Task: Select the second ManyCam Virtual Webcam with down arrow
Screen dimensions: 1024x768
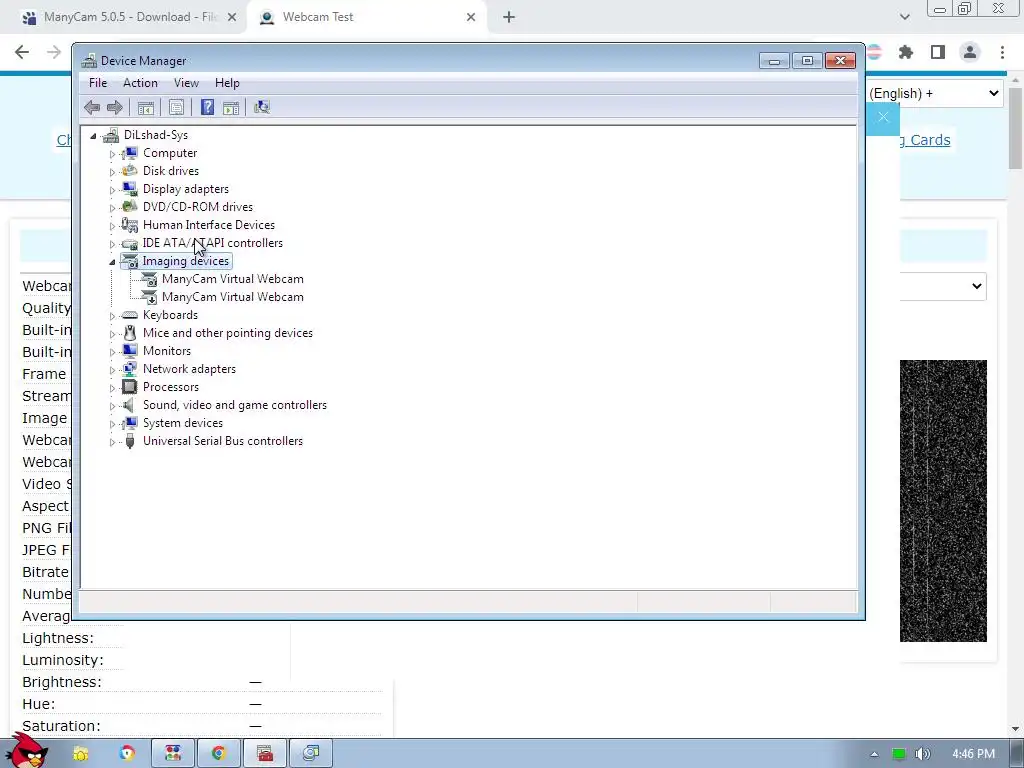Action: point(232,297)
